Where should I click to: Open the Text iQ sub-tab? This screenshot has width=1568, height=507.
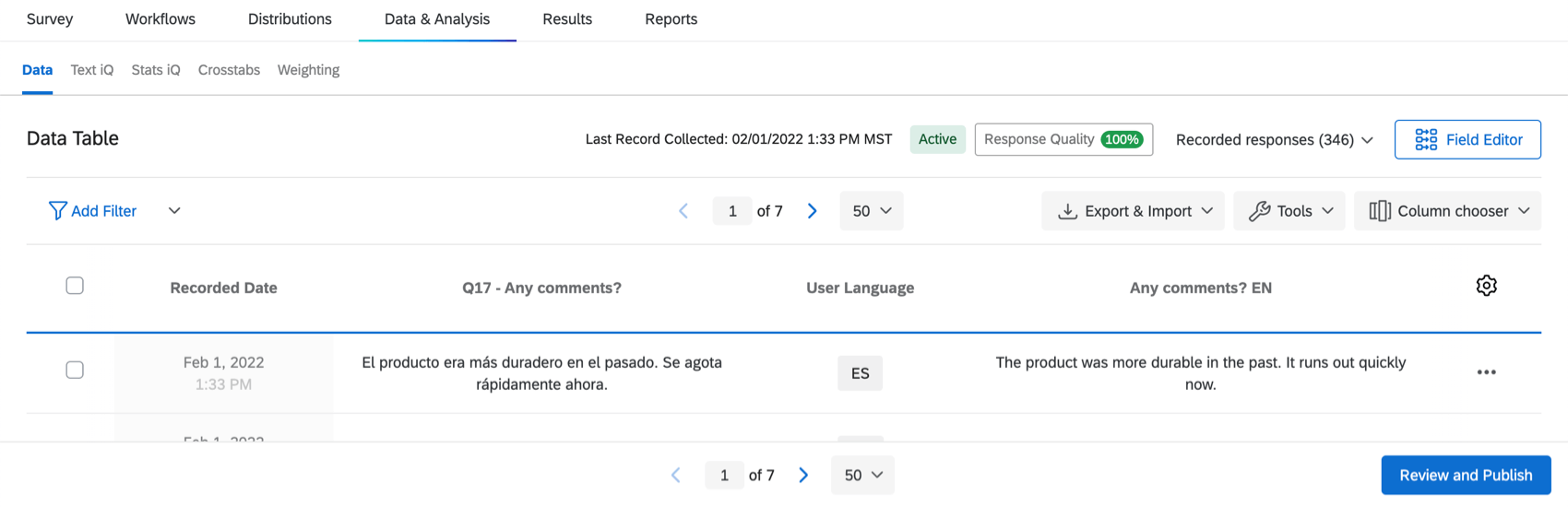(92, 70)
